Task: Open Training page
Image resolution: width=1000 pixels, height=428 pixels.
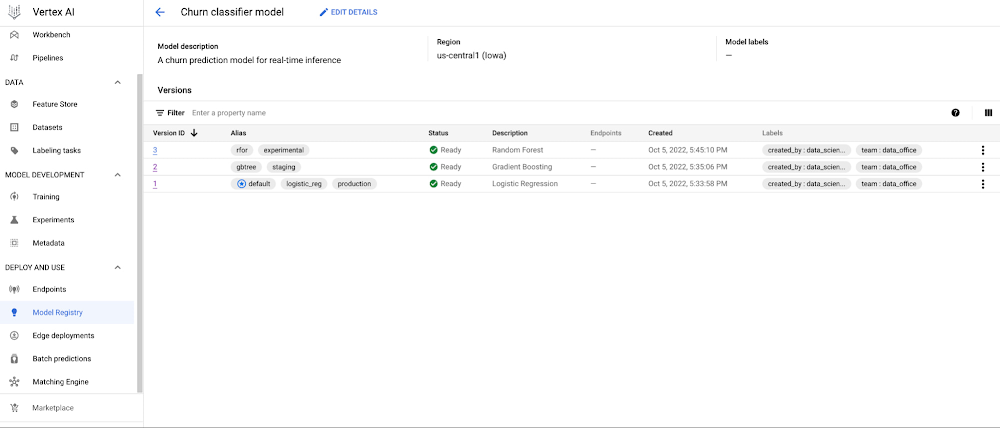Action: [x=46, y=196]
